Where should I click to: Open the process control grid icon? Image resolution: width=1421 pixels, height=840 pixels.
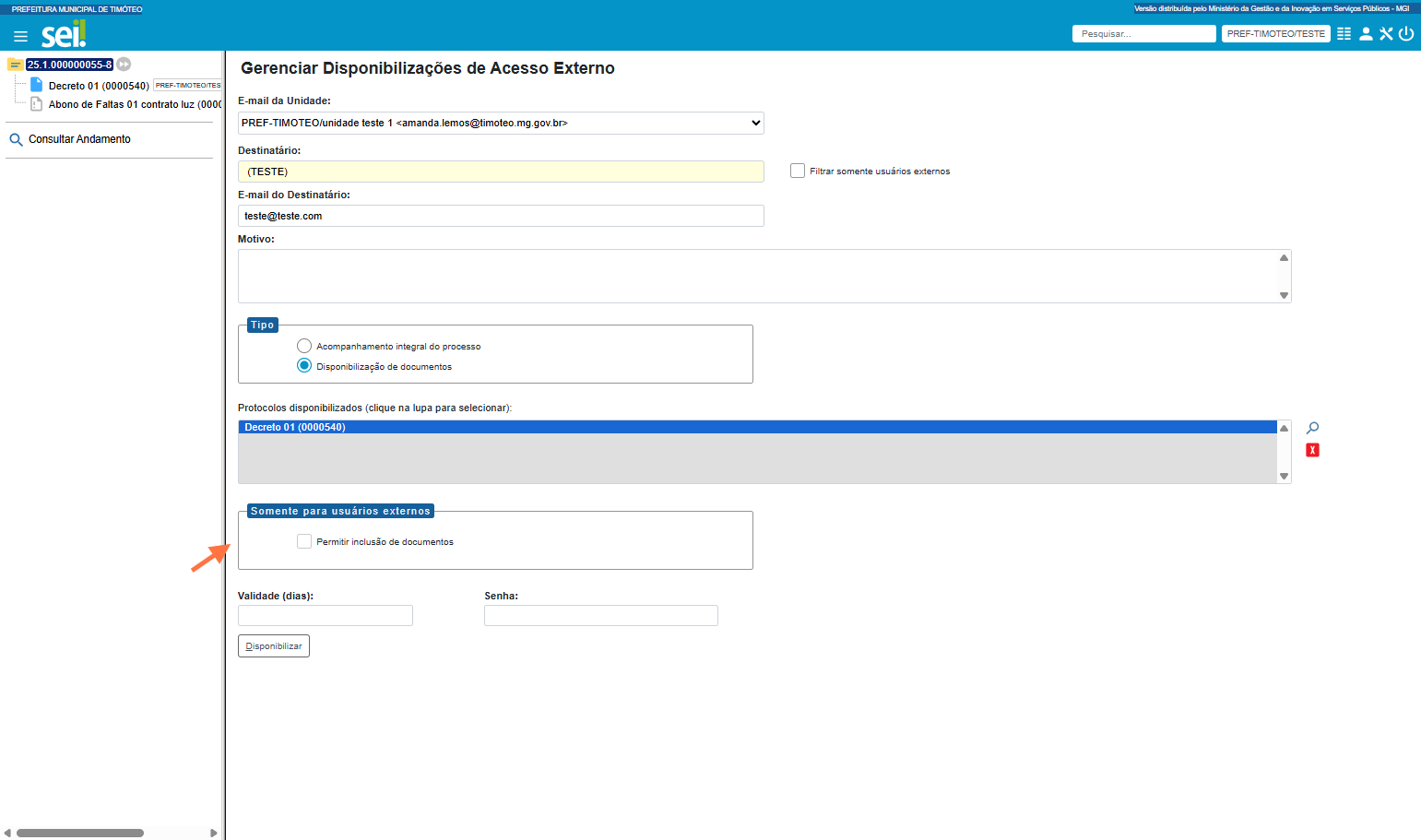(x=1344, y=34)
